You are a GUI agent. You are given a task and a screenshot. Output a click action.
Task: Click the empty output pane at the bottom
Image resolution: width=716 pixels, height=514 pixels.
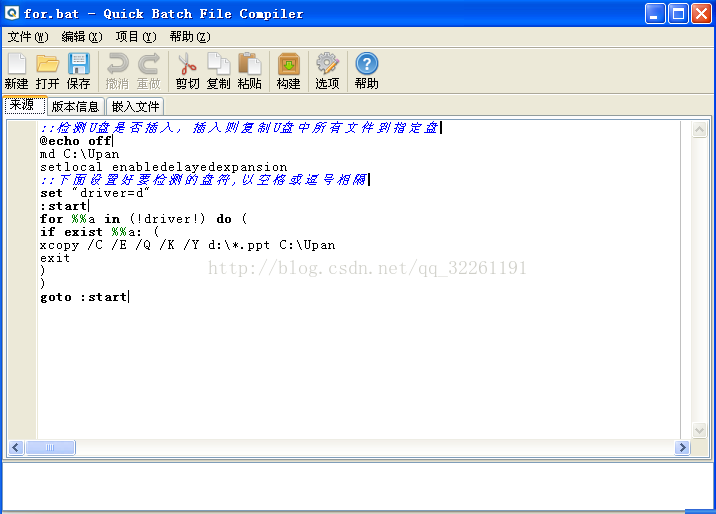358,487
